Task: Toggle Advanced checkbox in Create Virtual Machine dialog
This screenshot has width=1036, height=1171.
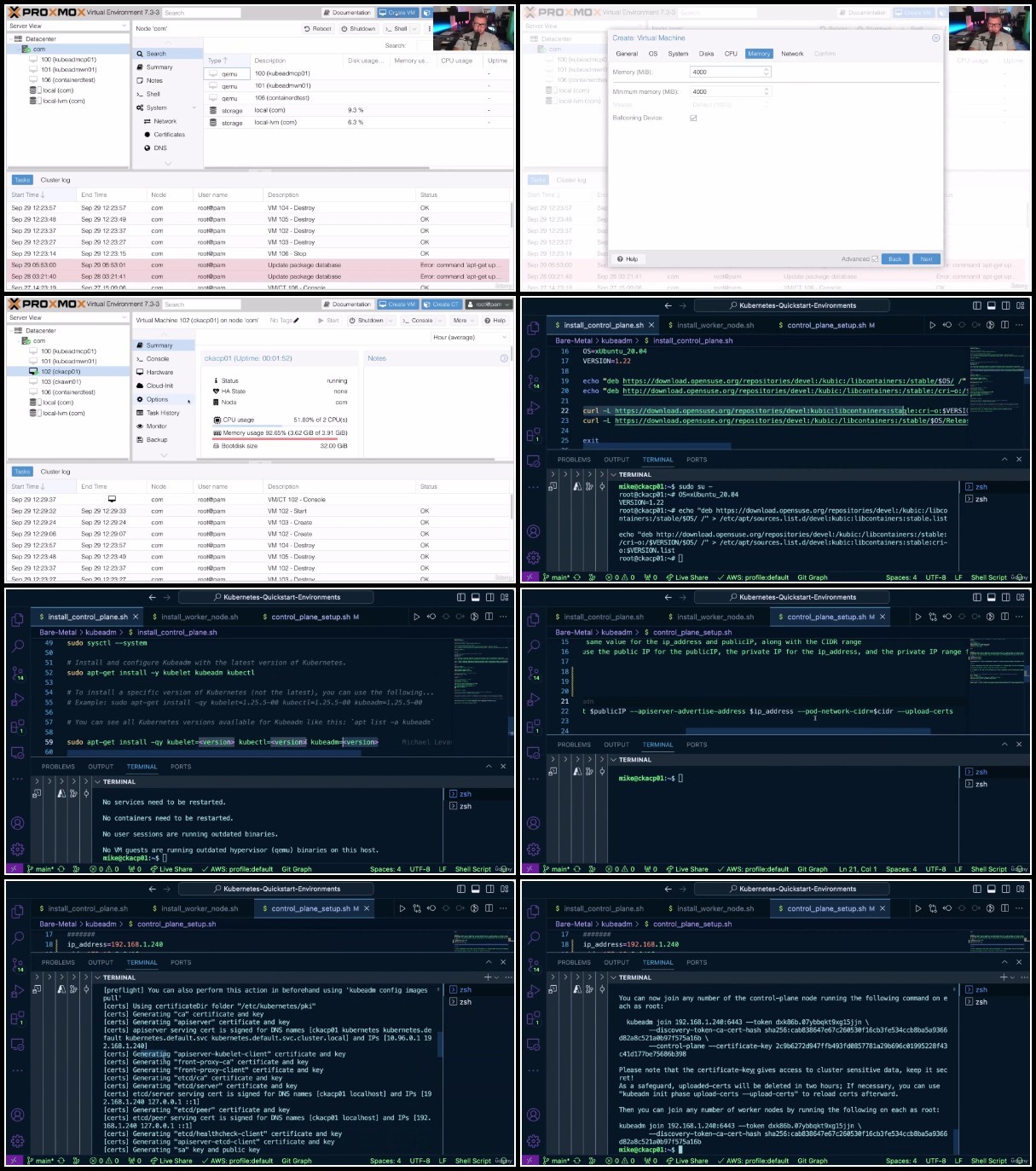Action: 875,259
